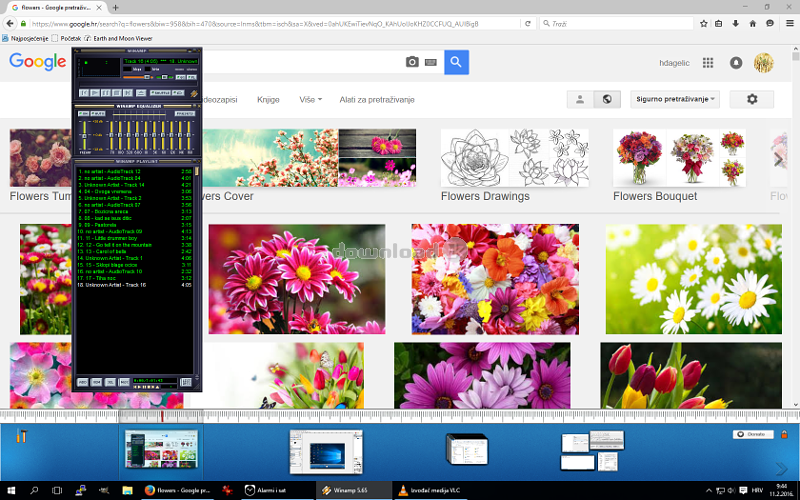
Task: Click the 16K equalizer band slider
Action: click(x=189, y=135)
